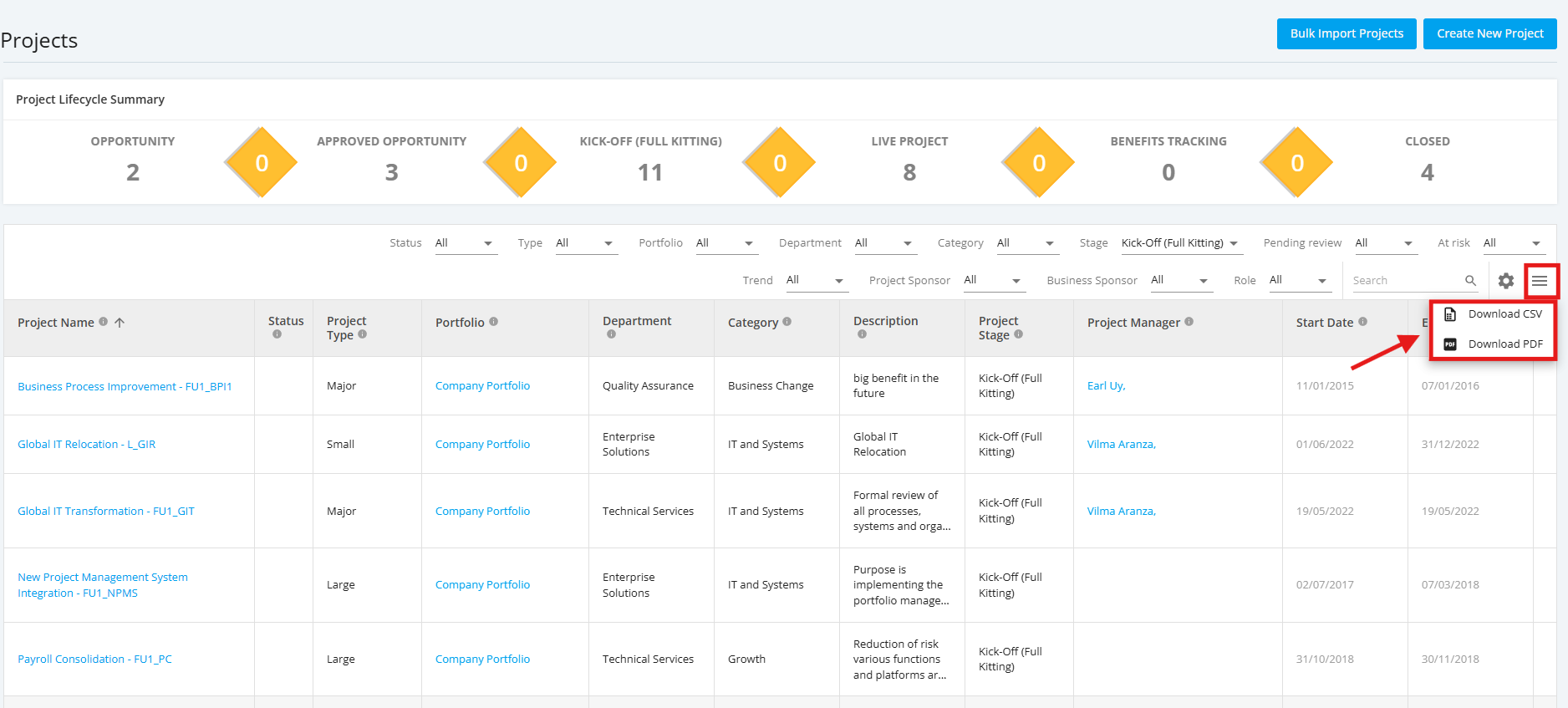Open the At risk filter dropdown
This screenshot has height=708, width=1568.
1514,243
